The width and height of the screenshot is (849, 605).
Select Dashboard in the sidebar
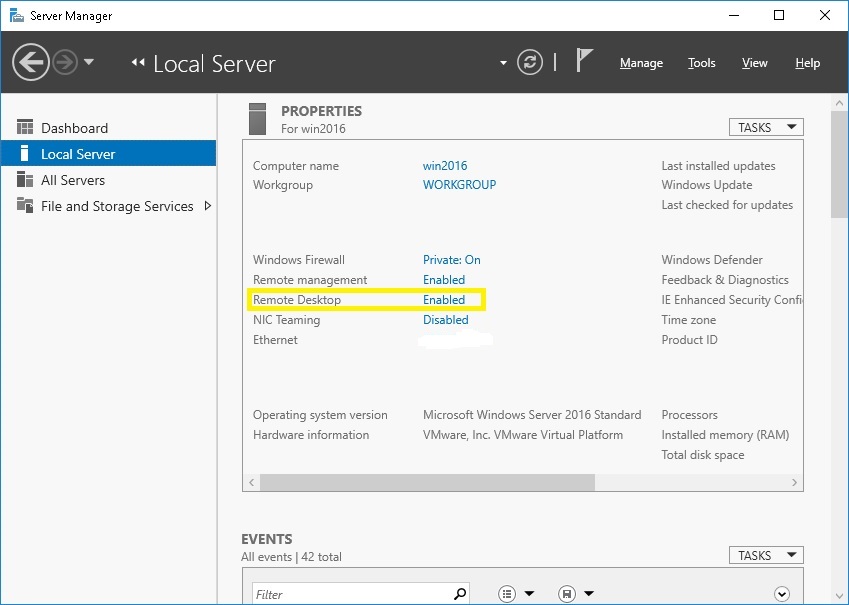click(108, 128)
